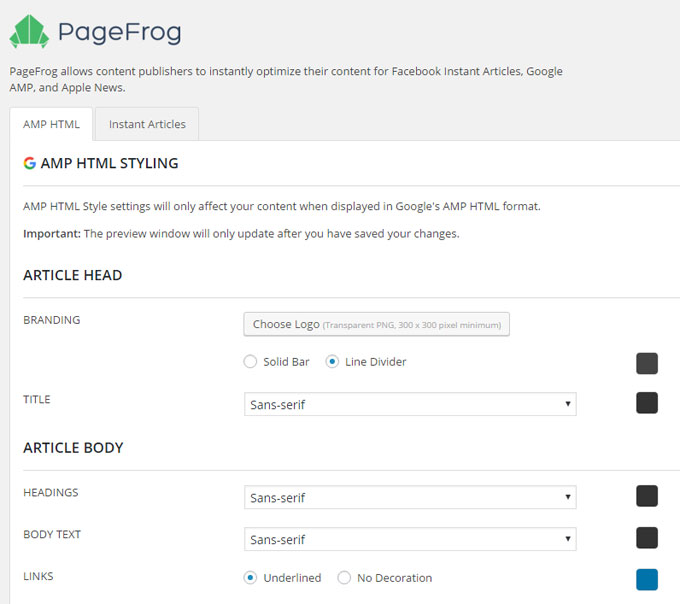
Task: Select the Line Divider radio option
Action: click(x=332, y=362)
